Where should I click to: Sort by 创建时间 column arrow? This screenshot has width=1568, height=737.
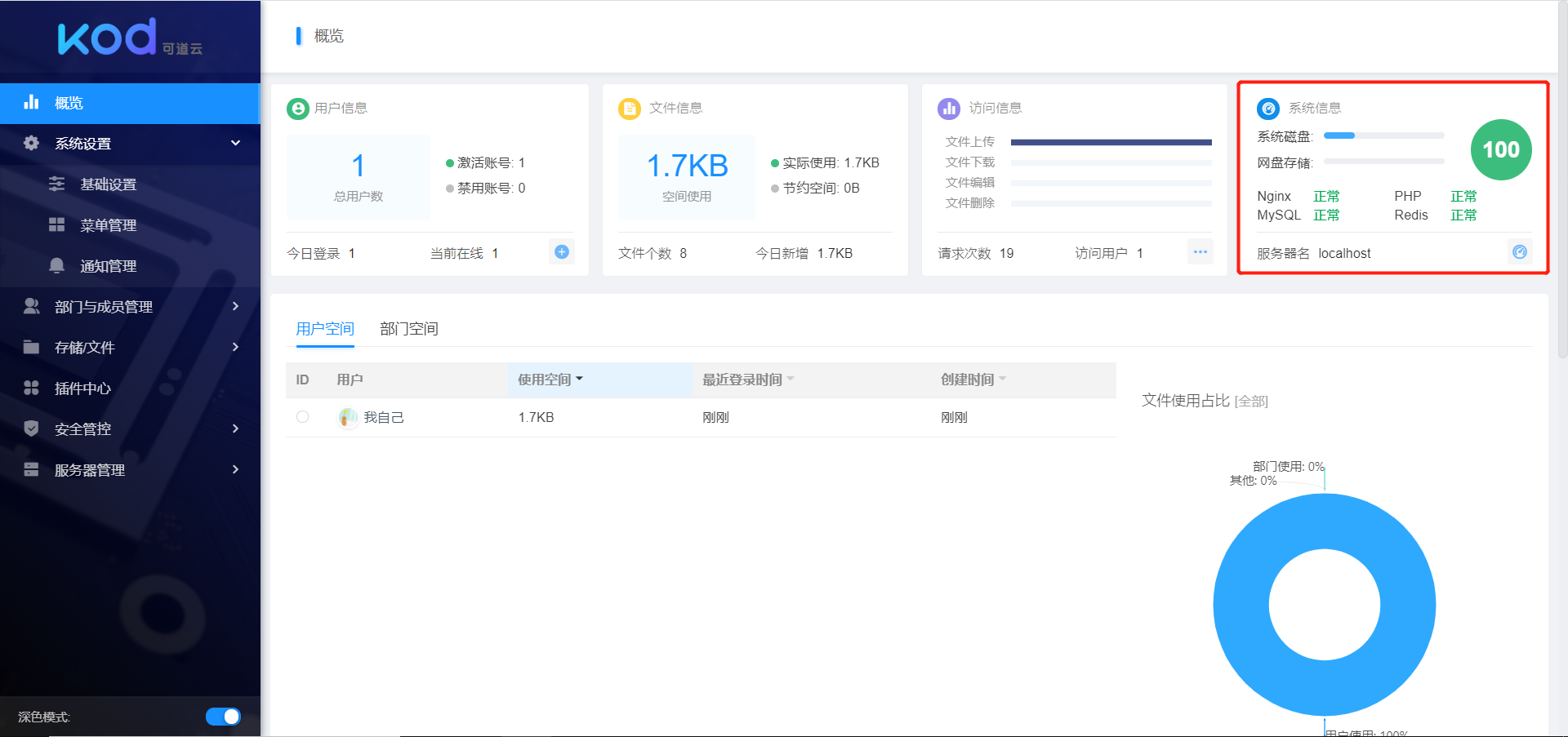[1002, 380]
